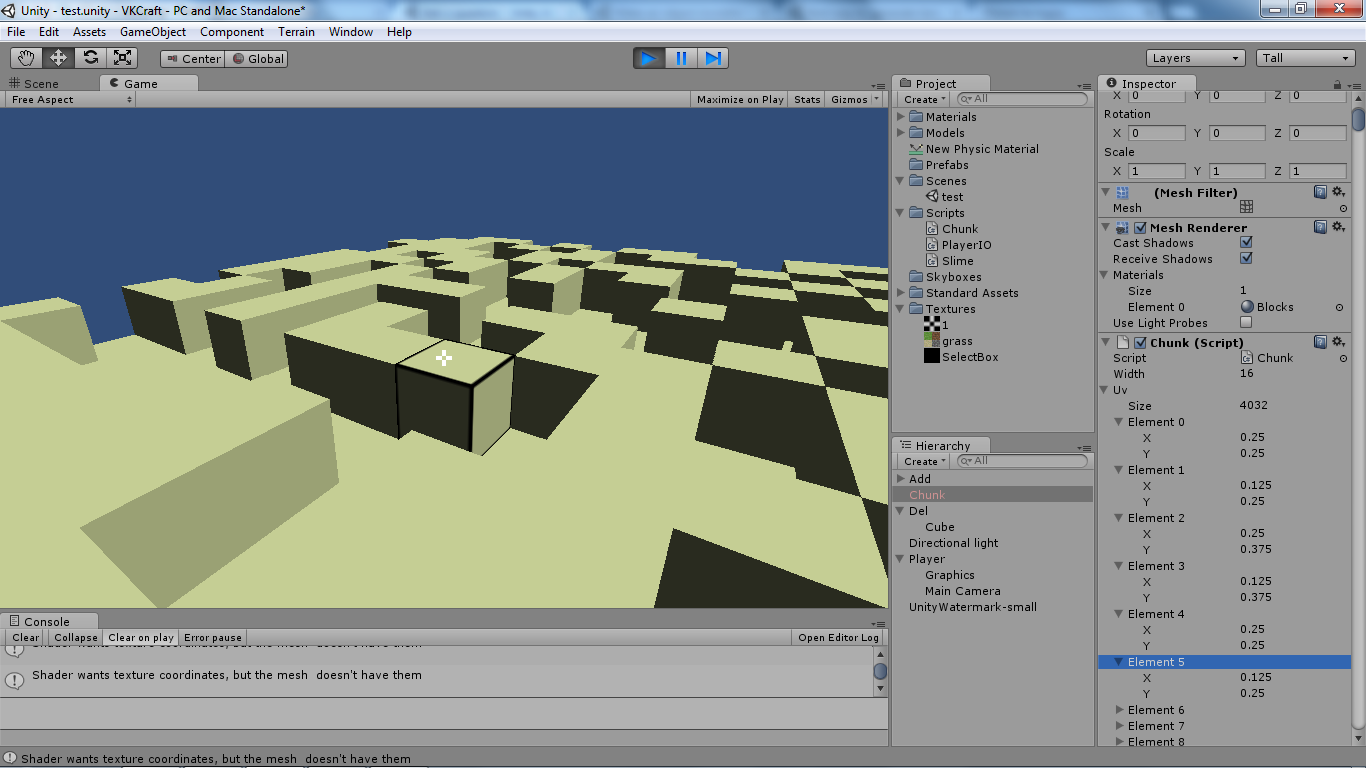Toggle the Cast Shadows checkbox
This screenshot has height=768, width=1366.
(x=1246, y=242)
